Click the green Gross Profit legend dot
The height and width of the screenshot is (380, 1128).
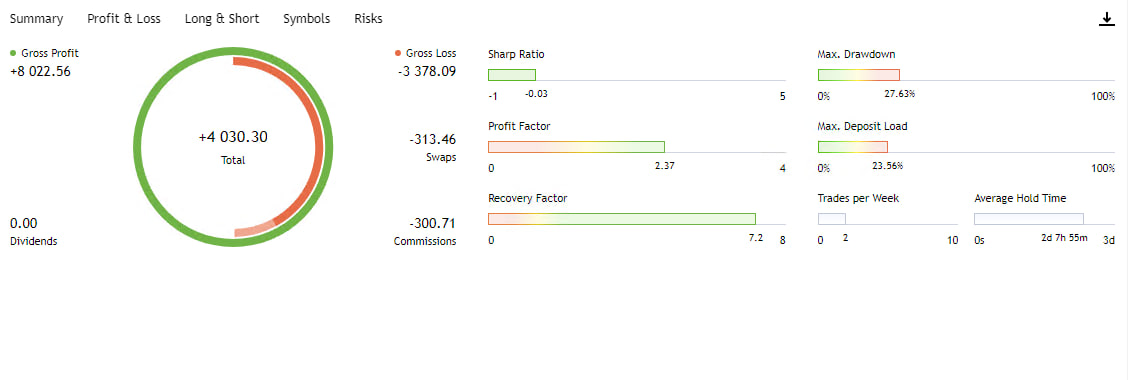pyautogui.click(x=14, y=53)
